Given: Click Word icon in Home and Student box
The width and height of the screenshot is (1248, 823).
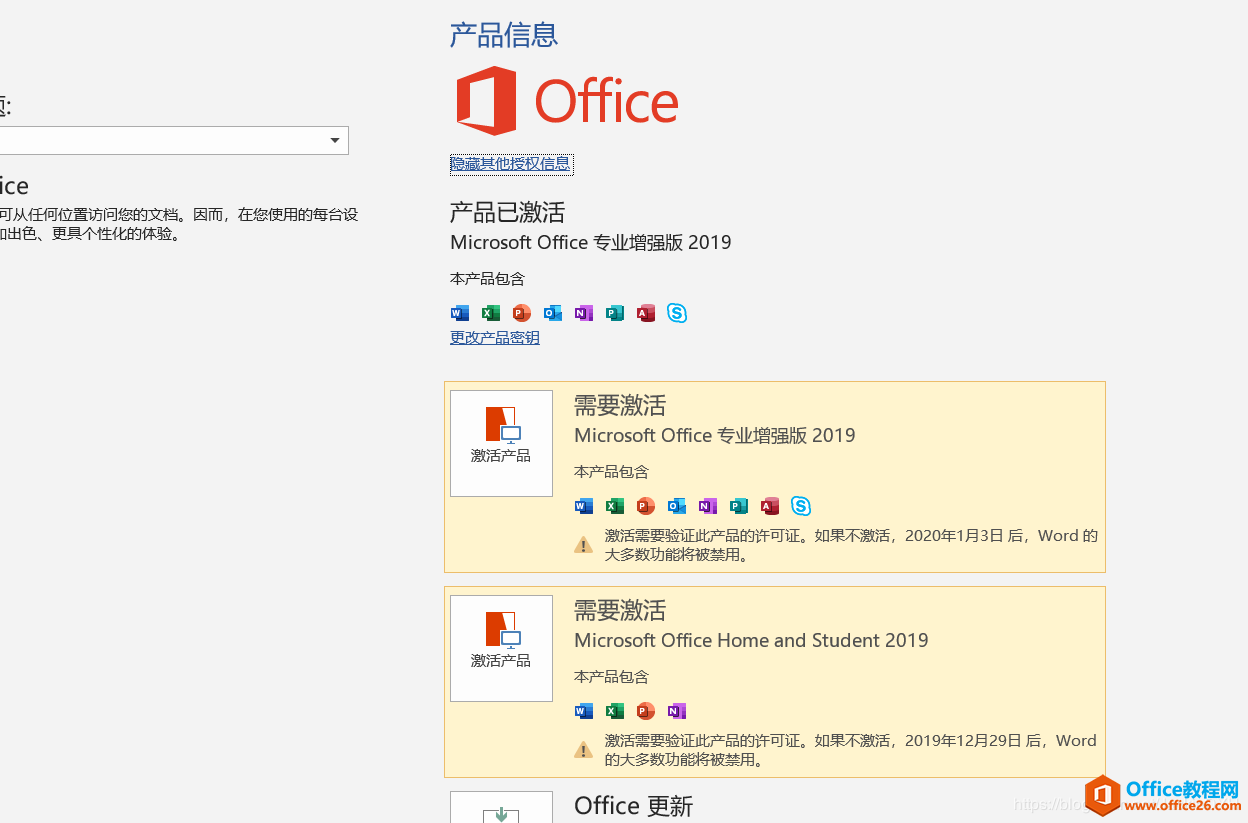Looking at the screenshot, I should (x=584, y=711).
